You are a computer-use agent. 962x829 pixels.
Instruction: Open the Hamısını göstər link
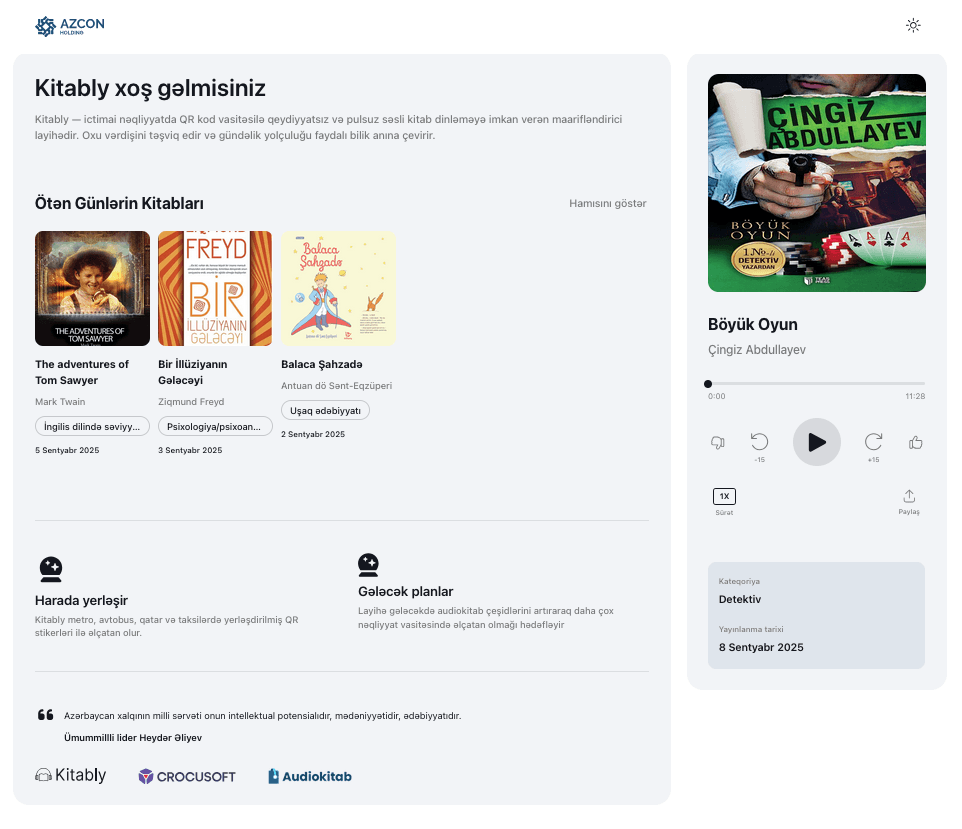(607, 203)
